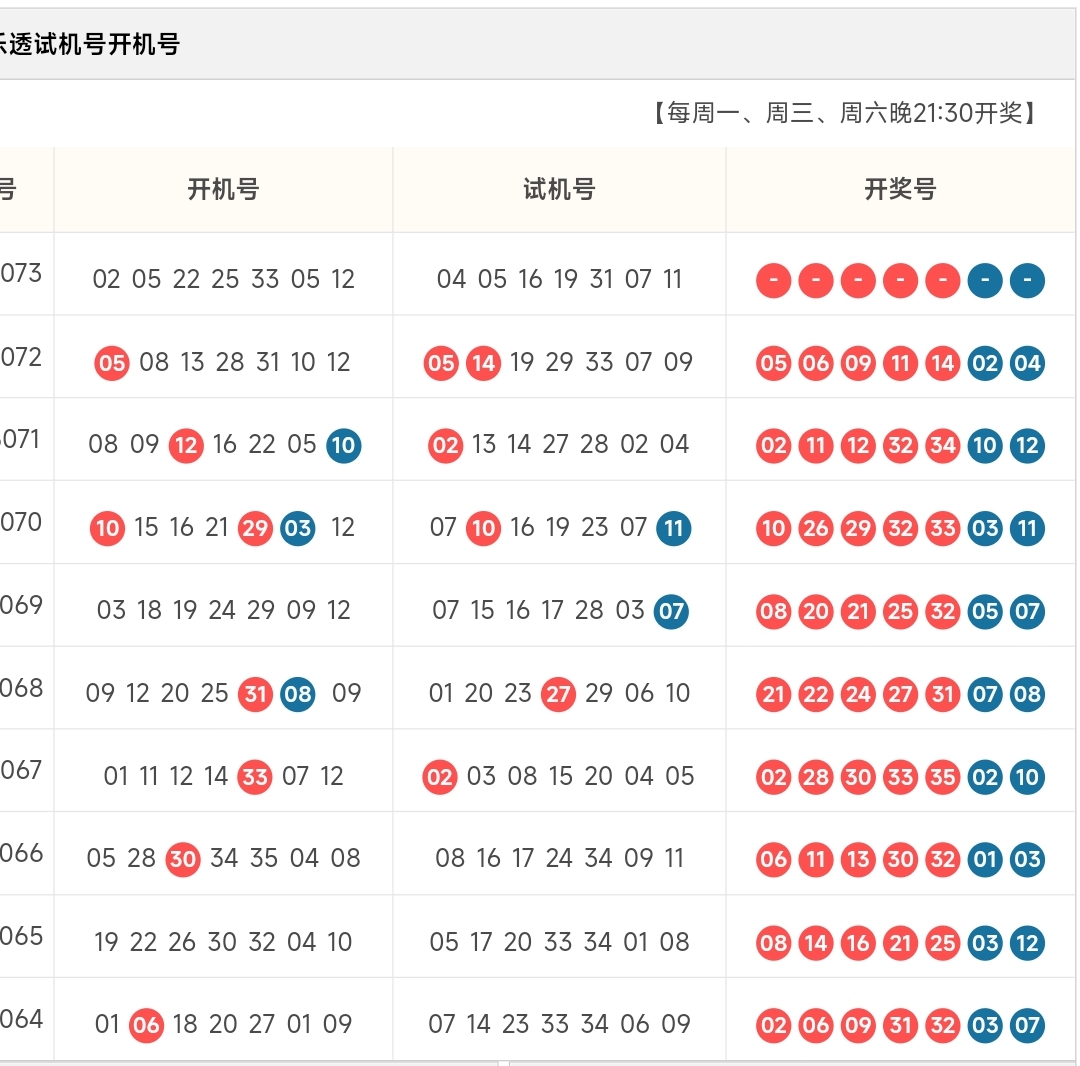The image size is (1080, 1066).
Task: Click red ball 34 in row 071 开奖号
Action: 942,446
